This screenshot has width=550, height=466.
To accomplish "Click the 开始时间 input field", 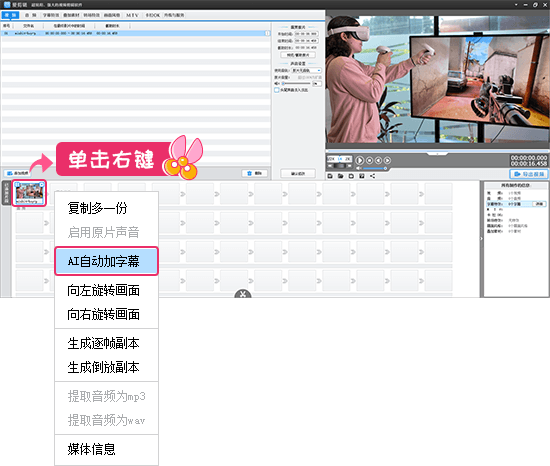I will 306,34.
